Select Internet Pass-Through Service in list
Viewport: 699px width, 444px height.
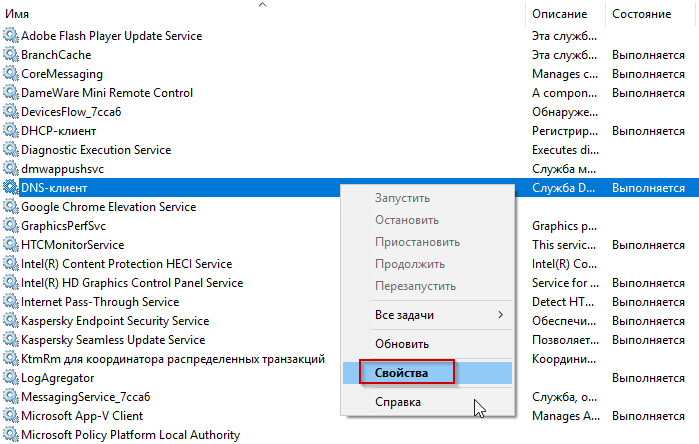click(100, 302)
